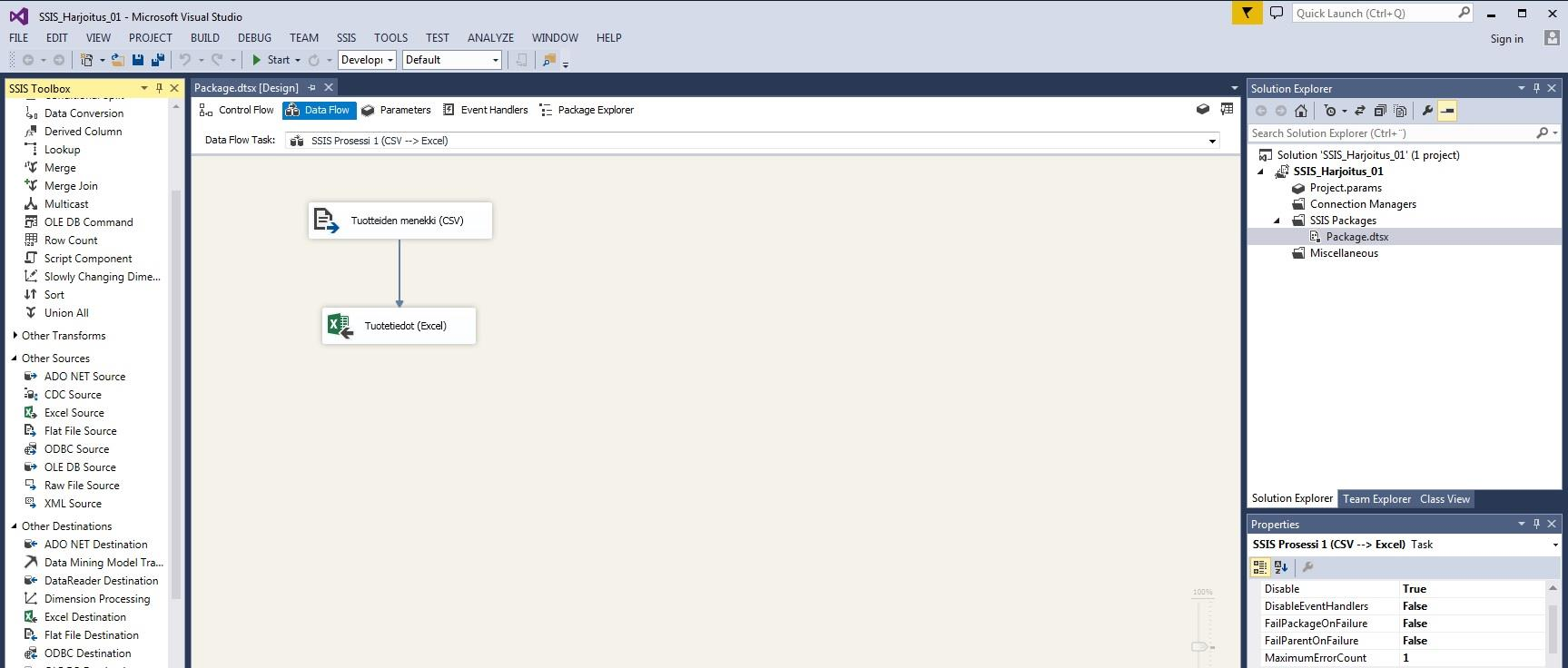Open the FILE menu
Viewport: 1568px width, 668px height.
pos(19,37)
